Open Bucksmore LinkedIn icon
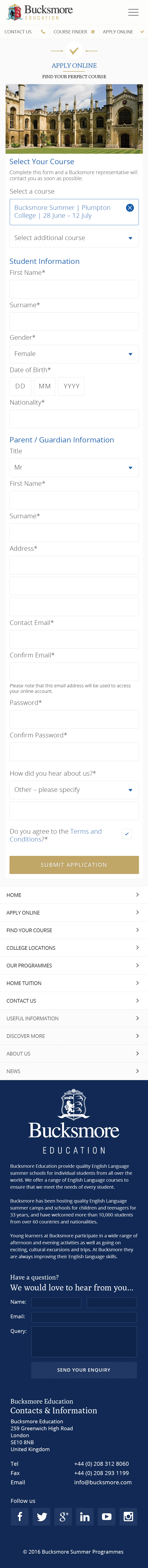The width and height of the screenshot is (148, 1568). point(85,1516)
